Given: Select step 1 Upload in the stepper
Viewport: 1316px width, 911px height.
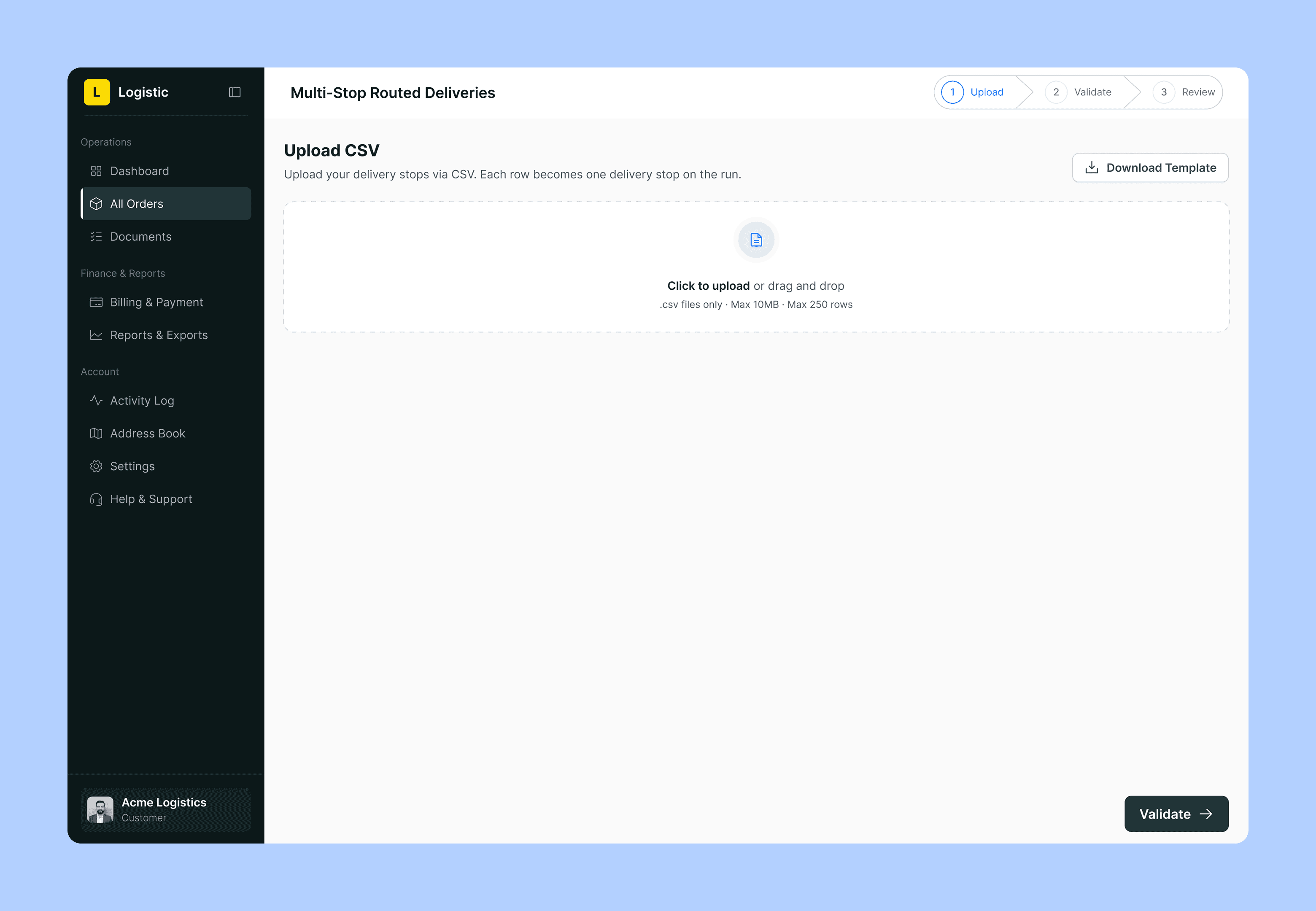Looking at the screenshot, I should [x=973, y=92].
